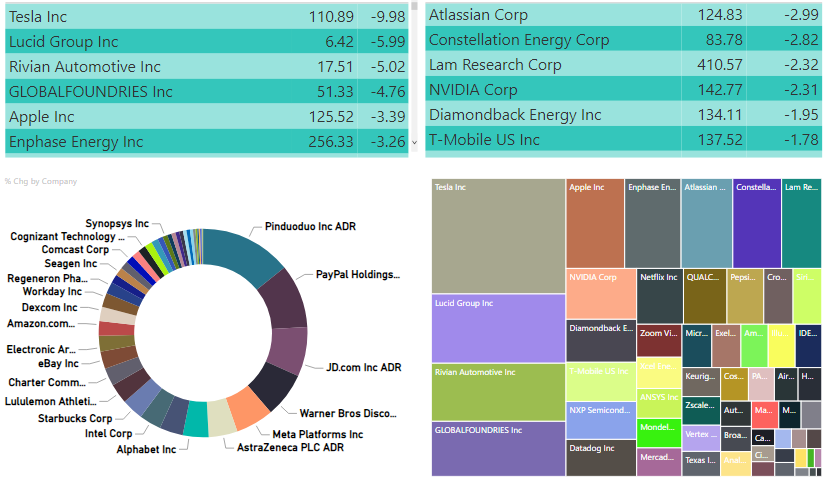824x479 pixels.
Task: Select the Tesla Inc table row
Action: pos(207,16)
